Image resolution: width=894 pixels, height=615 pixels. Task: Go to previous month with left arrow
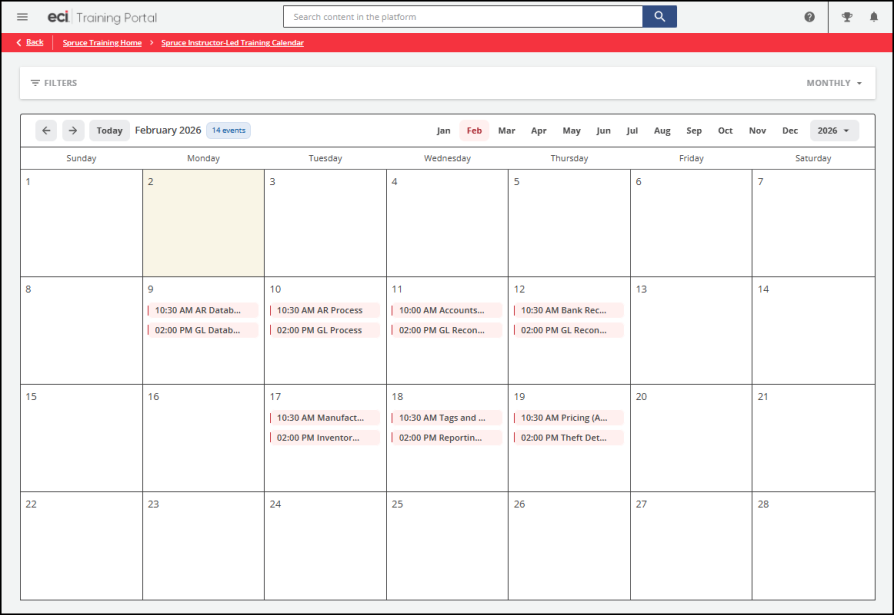pyautogui.click(x=46, y=131)
